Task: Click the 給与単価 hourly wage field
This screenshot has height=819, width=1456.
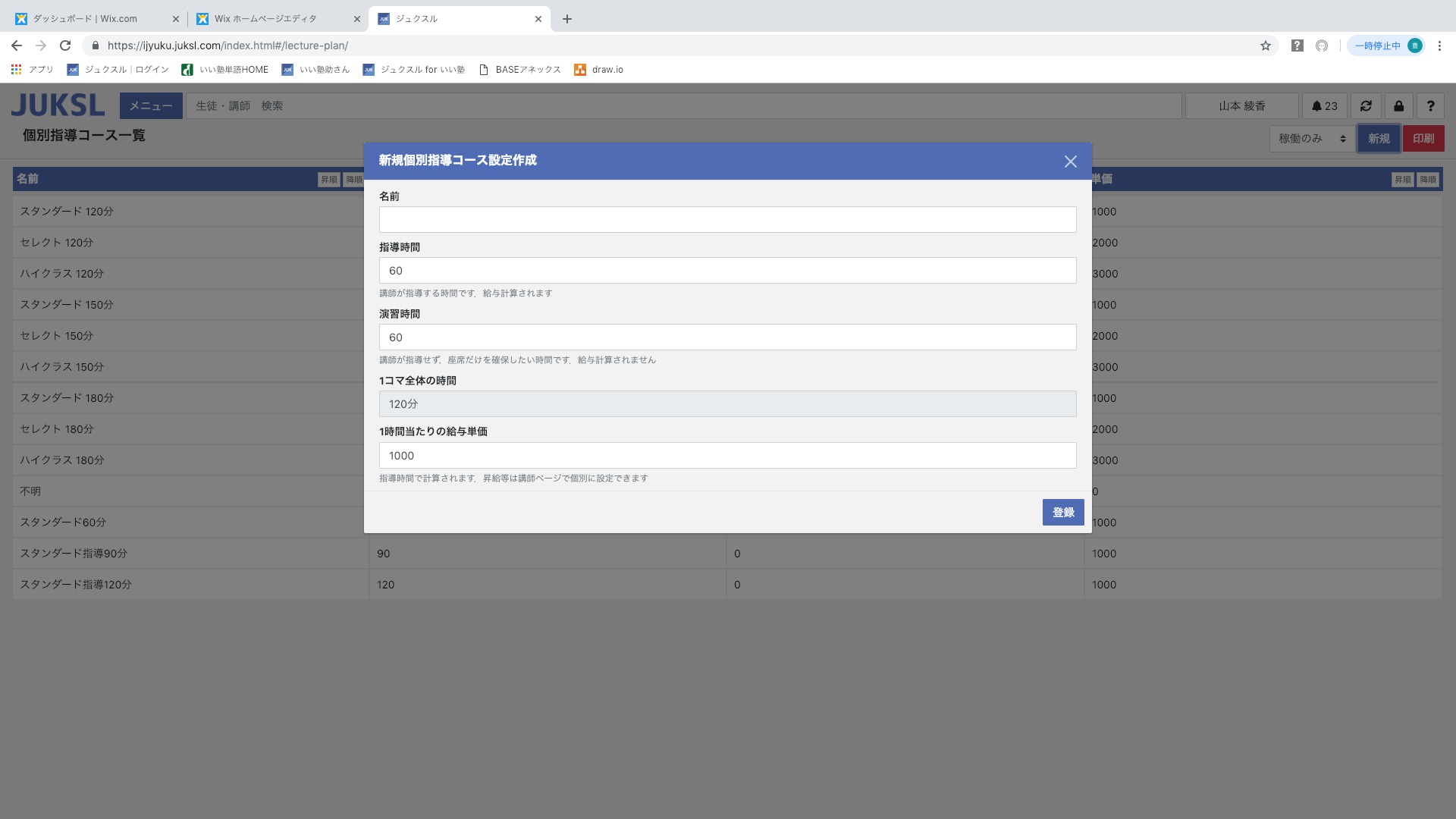Action: point(727,456)
